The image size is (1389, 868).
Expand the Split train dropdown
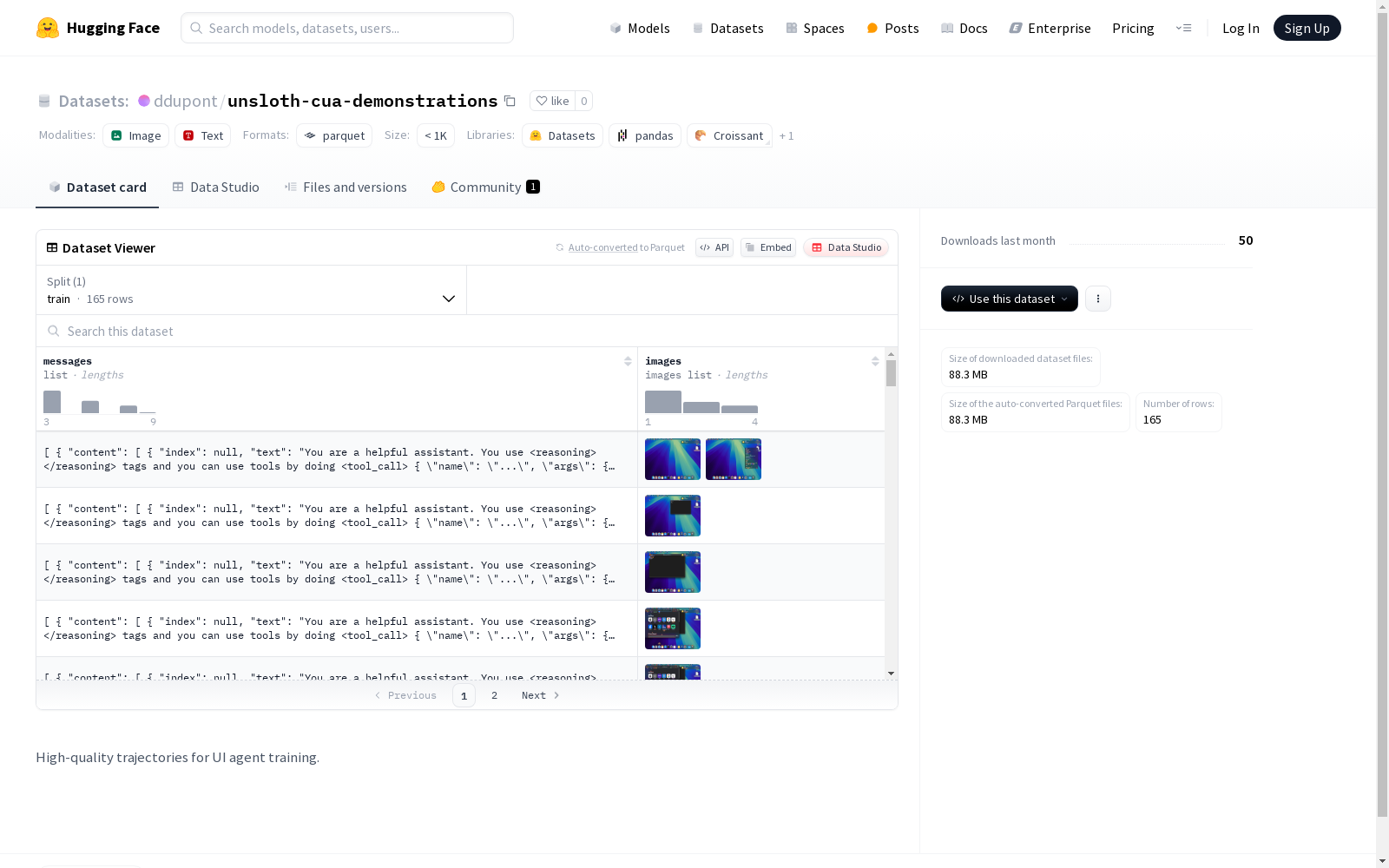tap(252, 290)
